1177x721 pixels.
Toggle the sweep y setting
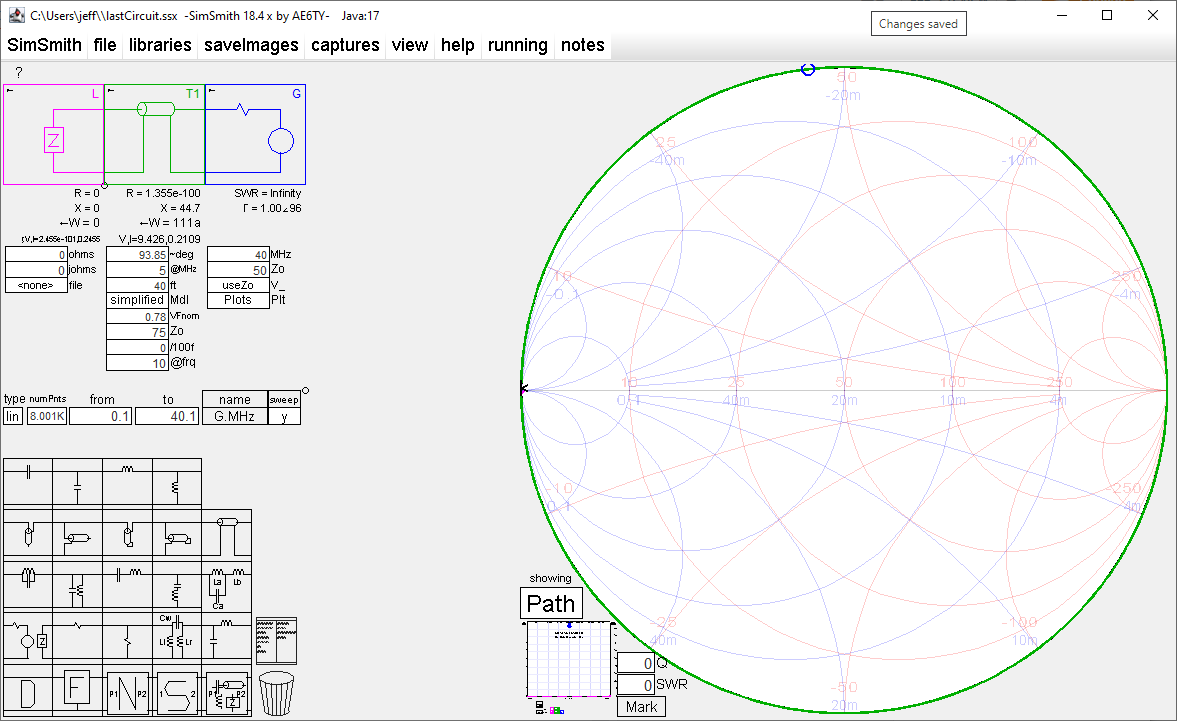click(284, 416)
